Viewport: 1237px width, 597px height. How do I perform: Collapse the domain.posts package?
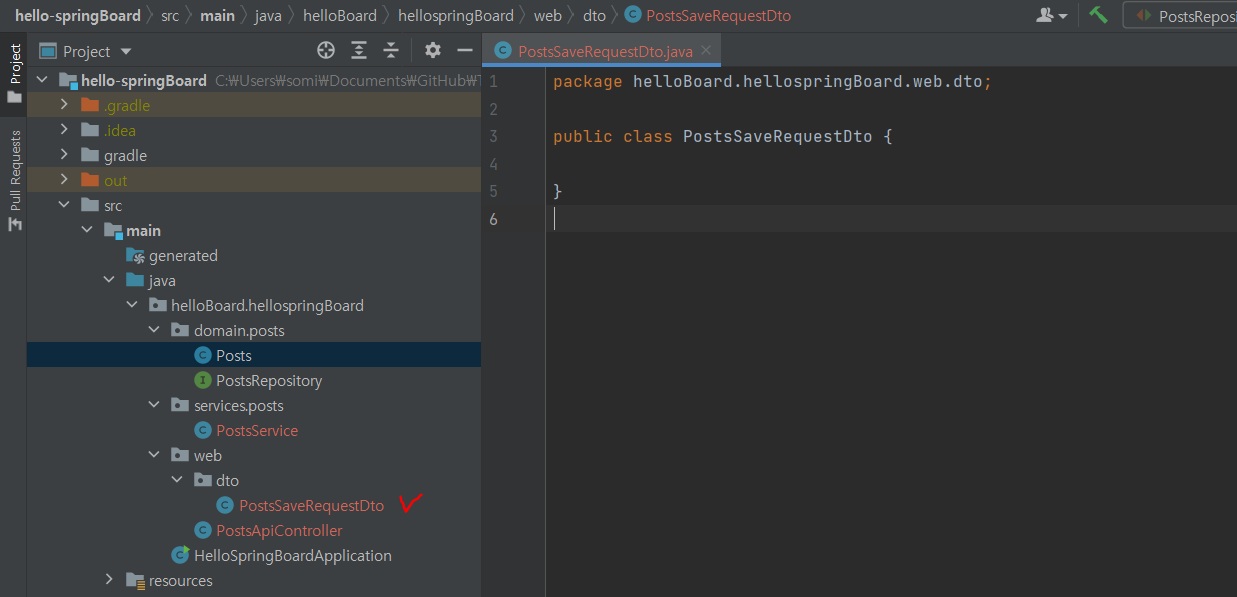(154, 330)
